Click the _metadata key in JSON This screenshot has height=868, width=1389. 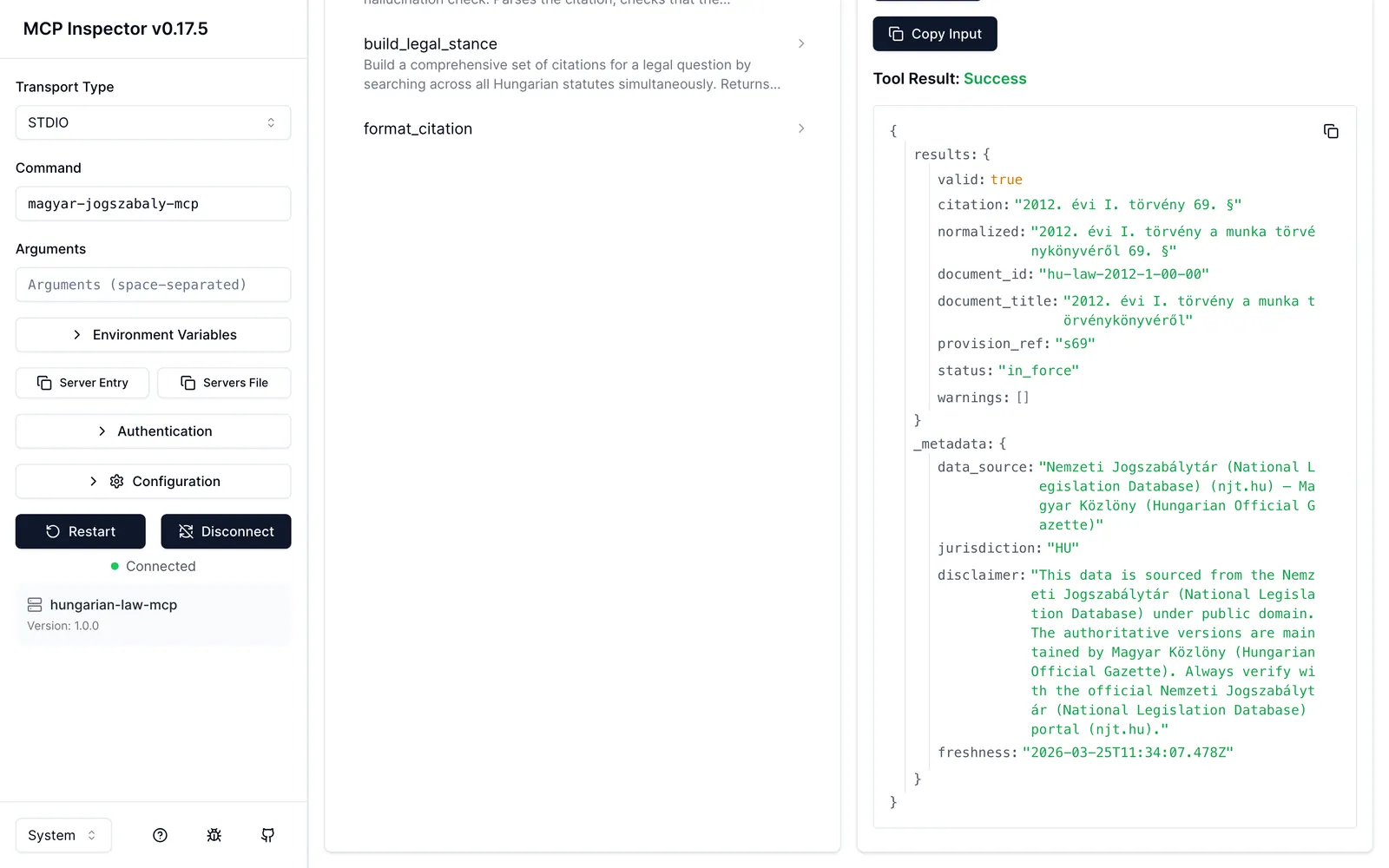(x=953, y=444)
